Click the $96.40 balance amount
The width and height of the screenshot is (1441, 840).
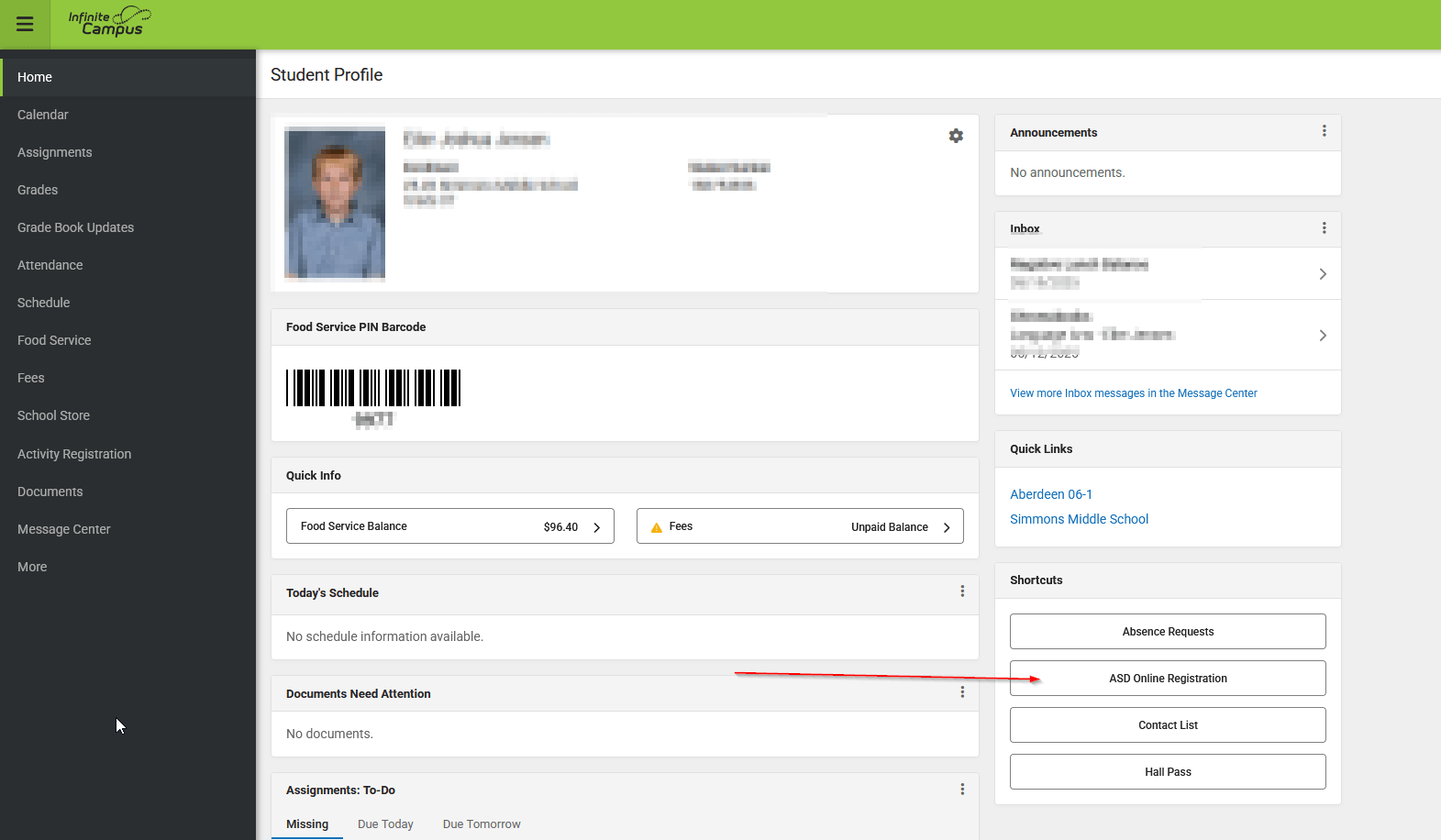[x=560, y=527]
